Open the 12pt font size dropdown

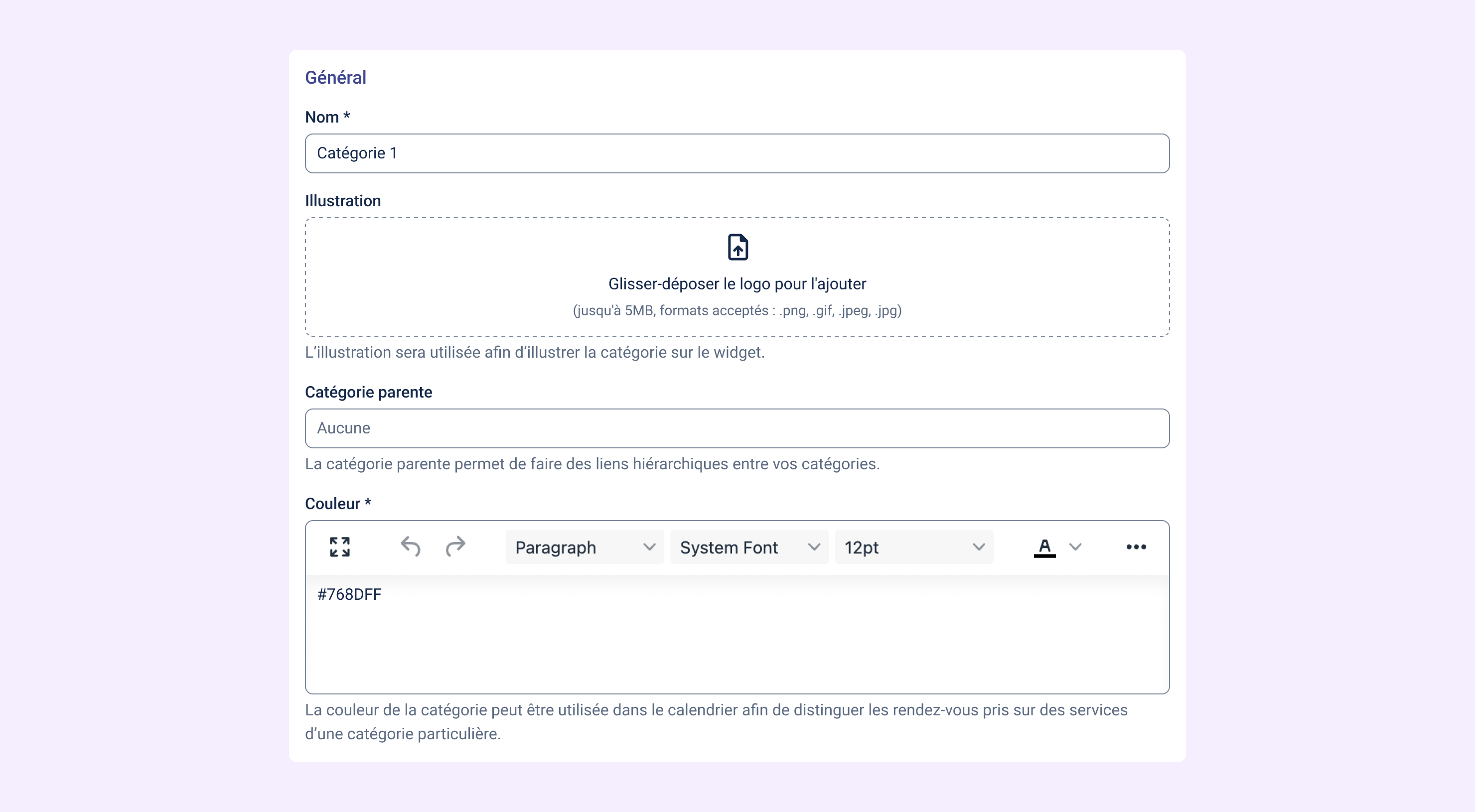[914, 547]
